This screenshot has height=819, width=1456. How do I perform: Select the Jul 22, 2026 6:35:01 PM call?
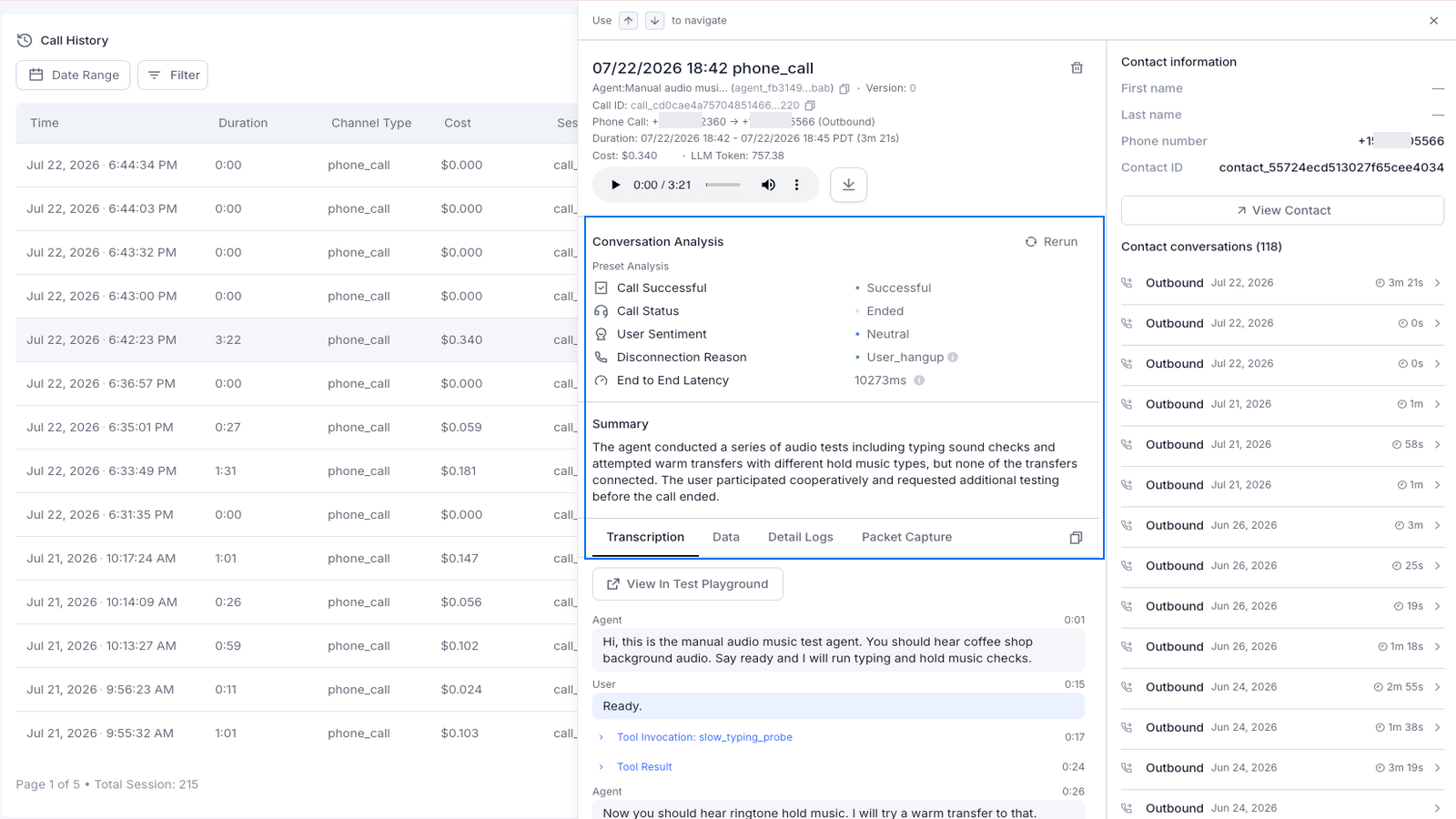pyautogui.click(x=297, y=428)
